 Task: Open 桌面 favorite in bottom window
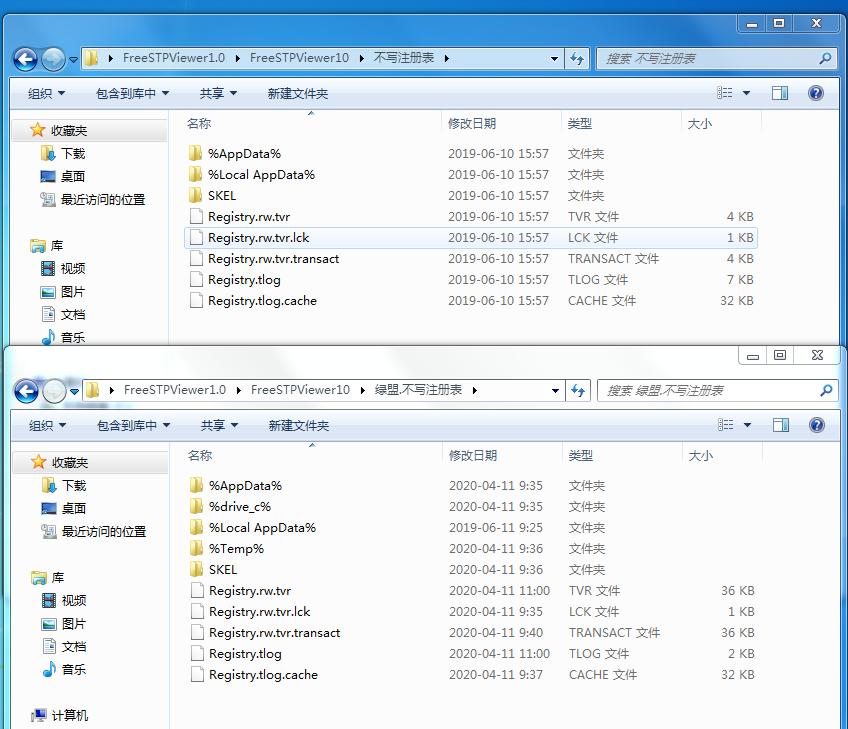[64, 508]
